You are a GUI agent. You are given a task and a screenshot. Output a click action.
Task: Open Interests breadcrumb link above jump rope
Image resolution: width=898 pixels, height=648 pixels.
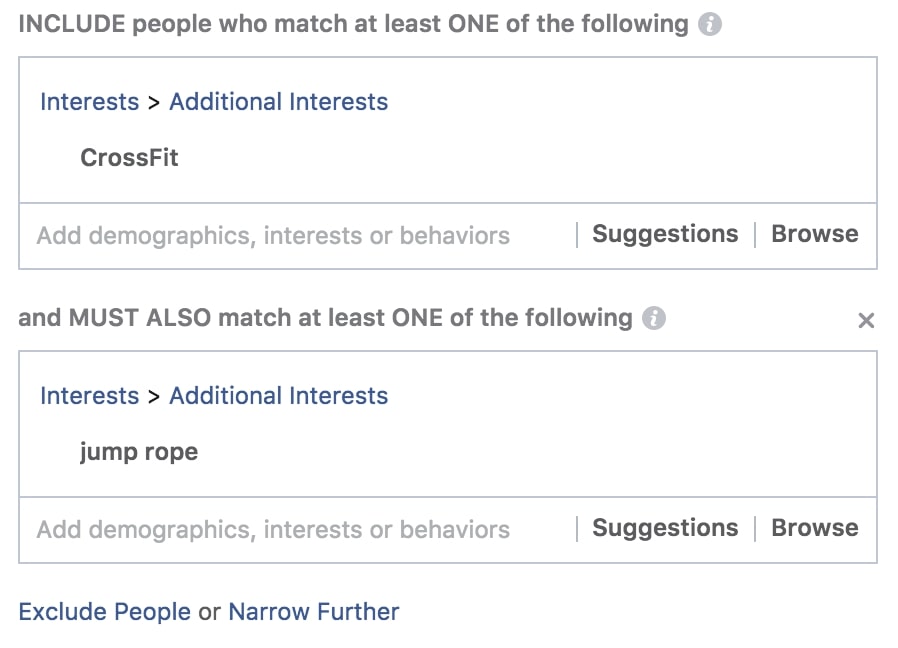click(89, 396)
